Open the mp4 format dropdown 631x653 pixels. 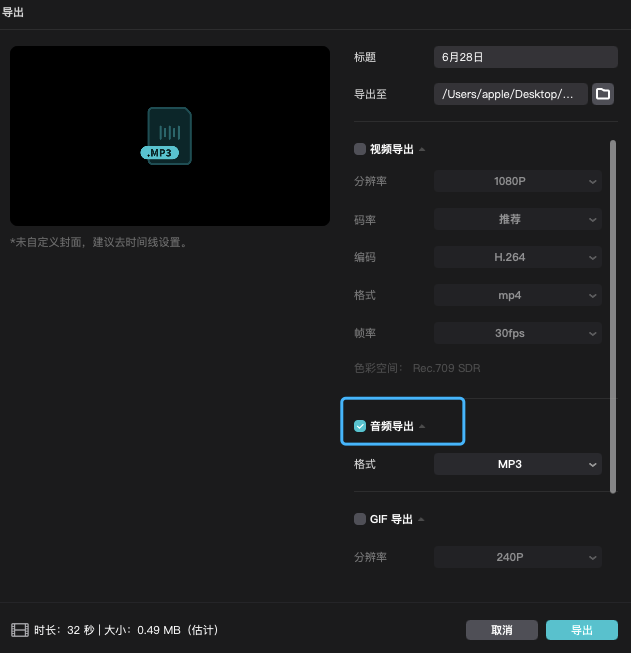[518, 295]
